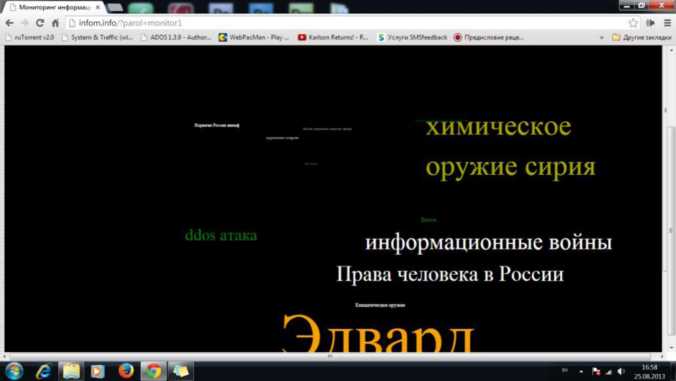This screenshot has width=676, height=381.
Task: Open Firefox from the taskbar
Action: point(126,371)
